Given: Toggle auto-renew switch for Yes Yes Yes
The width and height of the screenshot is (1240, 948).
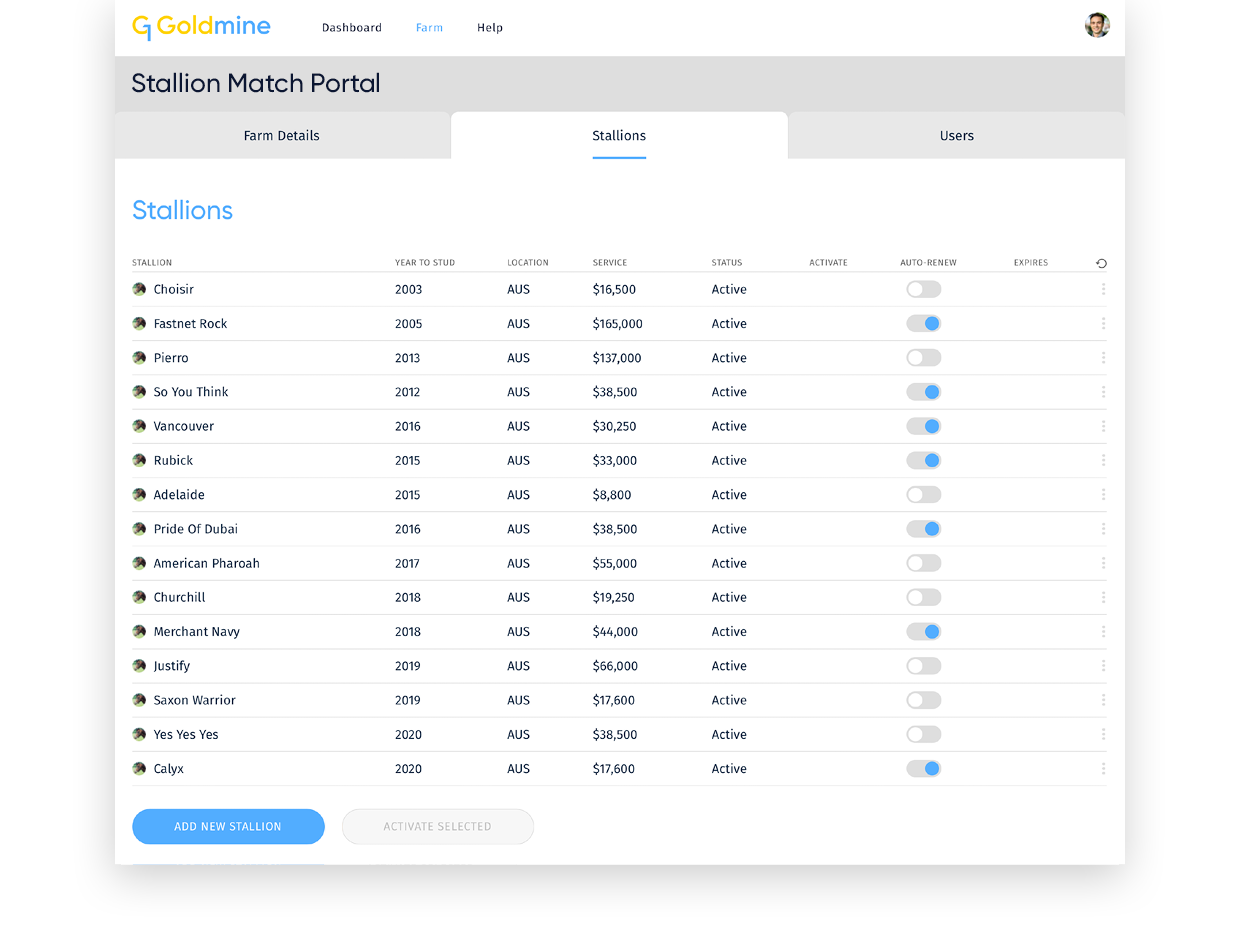Looking at the screenshot, I should click(x=924, y=734).
